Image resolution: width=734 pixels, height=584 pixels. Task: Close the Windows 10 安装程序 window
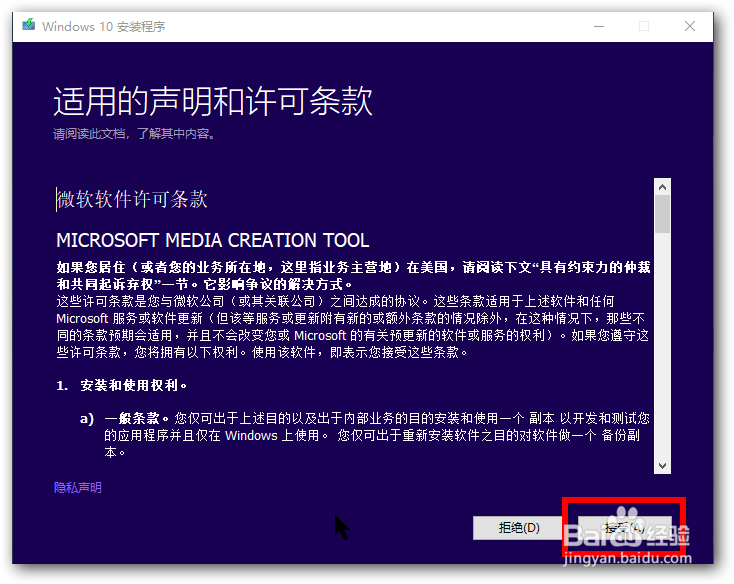tap(690, 27)
